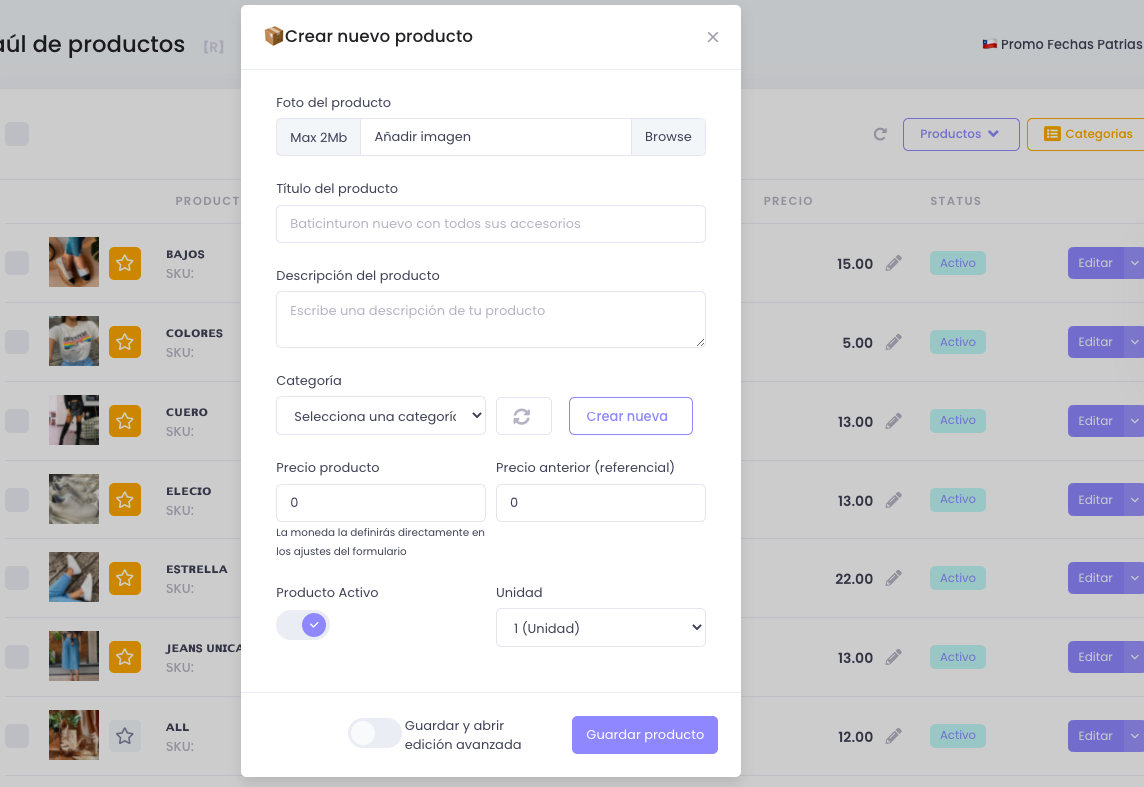
Task: Open Editar menu options for ESTRELLA product
Action: pos(1136,577)
